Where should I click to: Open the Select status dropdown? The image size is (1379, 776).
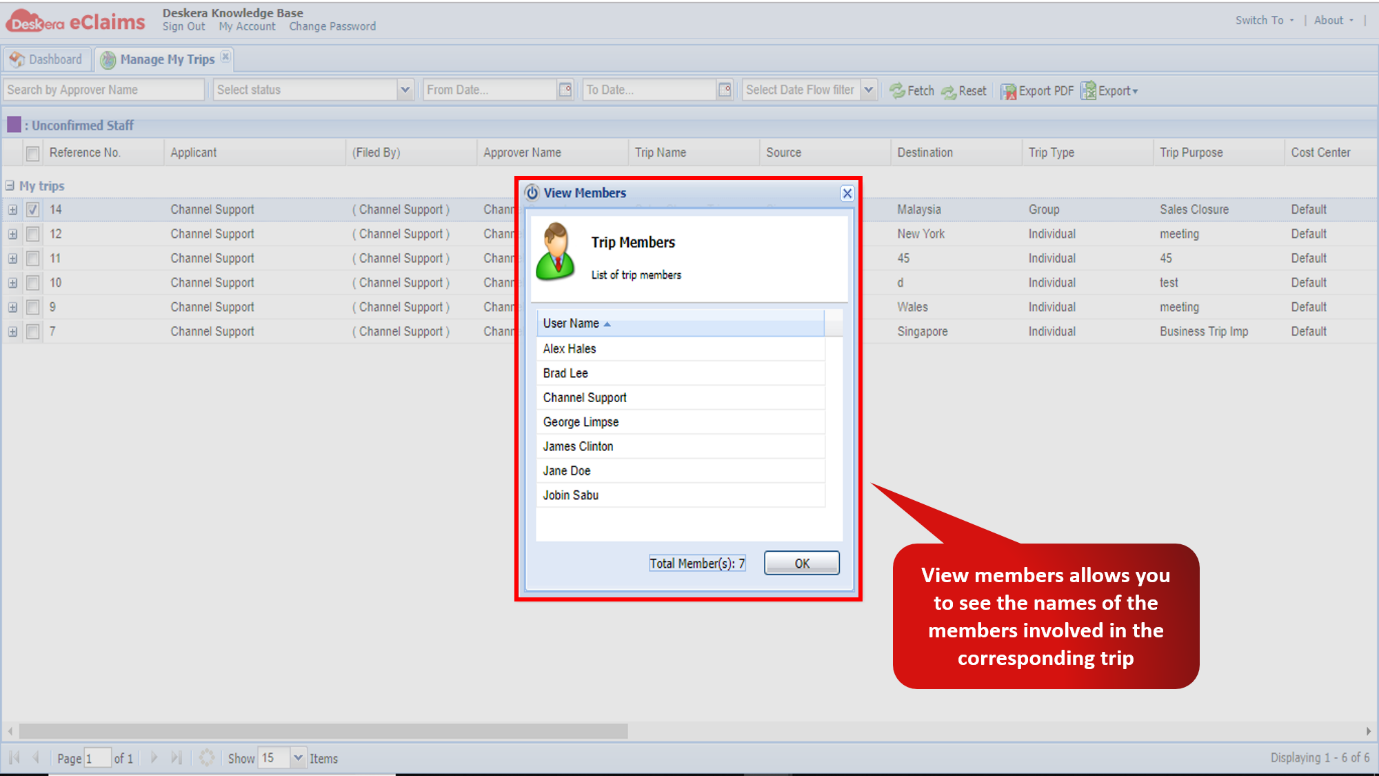click(x=405, y=90)
